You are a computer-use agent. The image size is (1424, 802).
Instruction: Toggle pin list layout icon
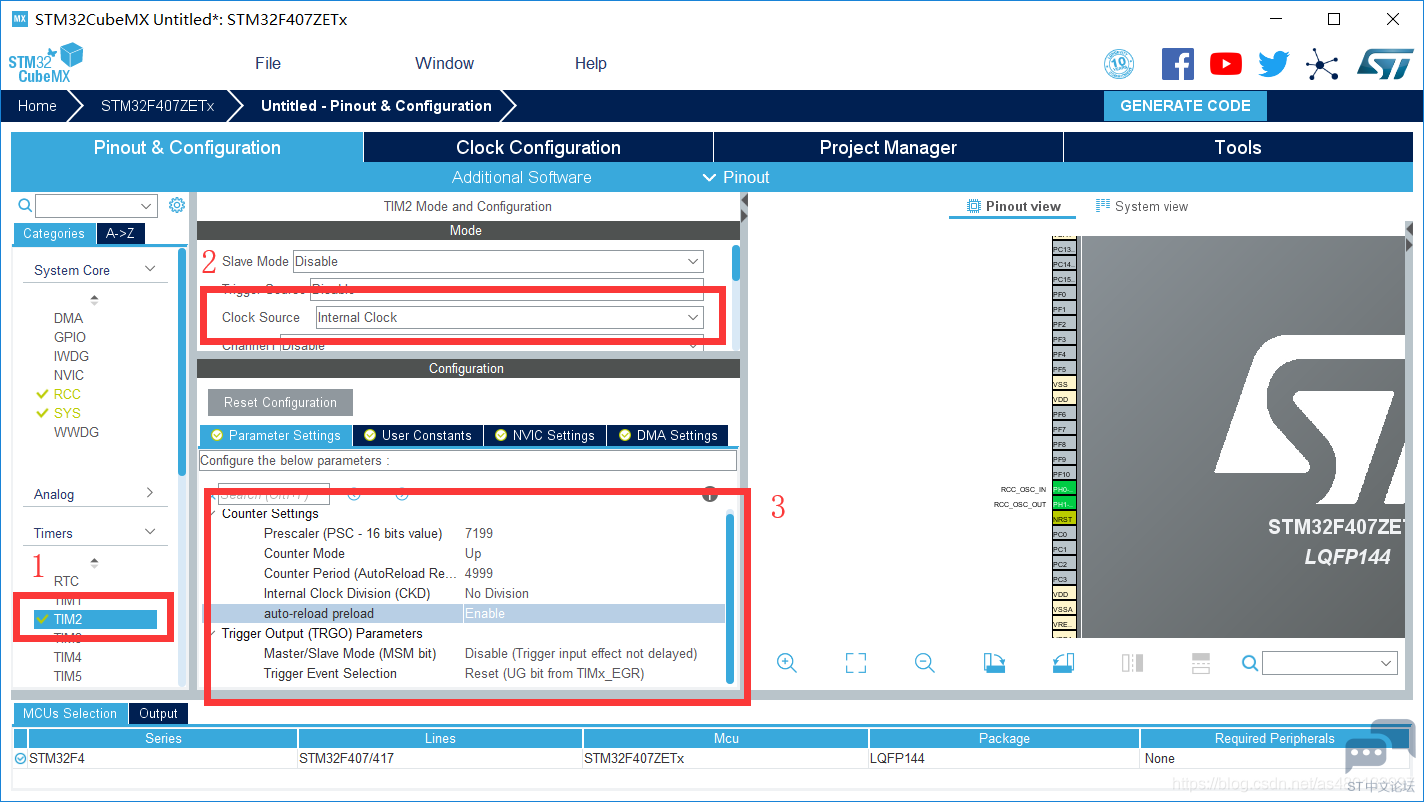click(1201, 663)
